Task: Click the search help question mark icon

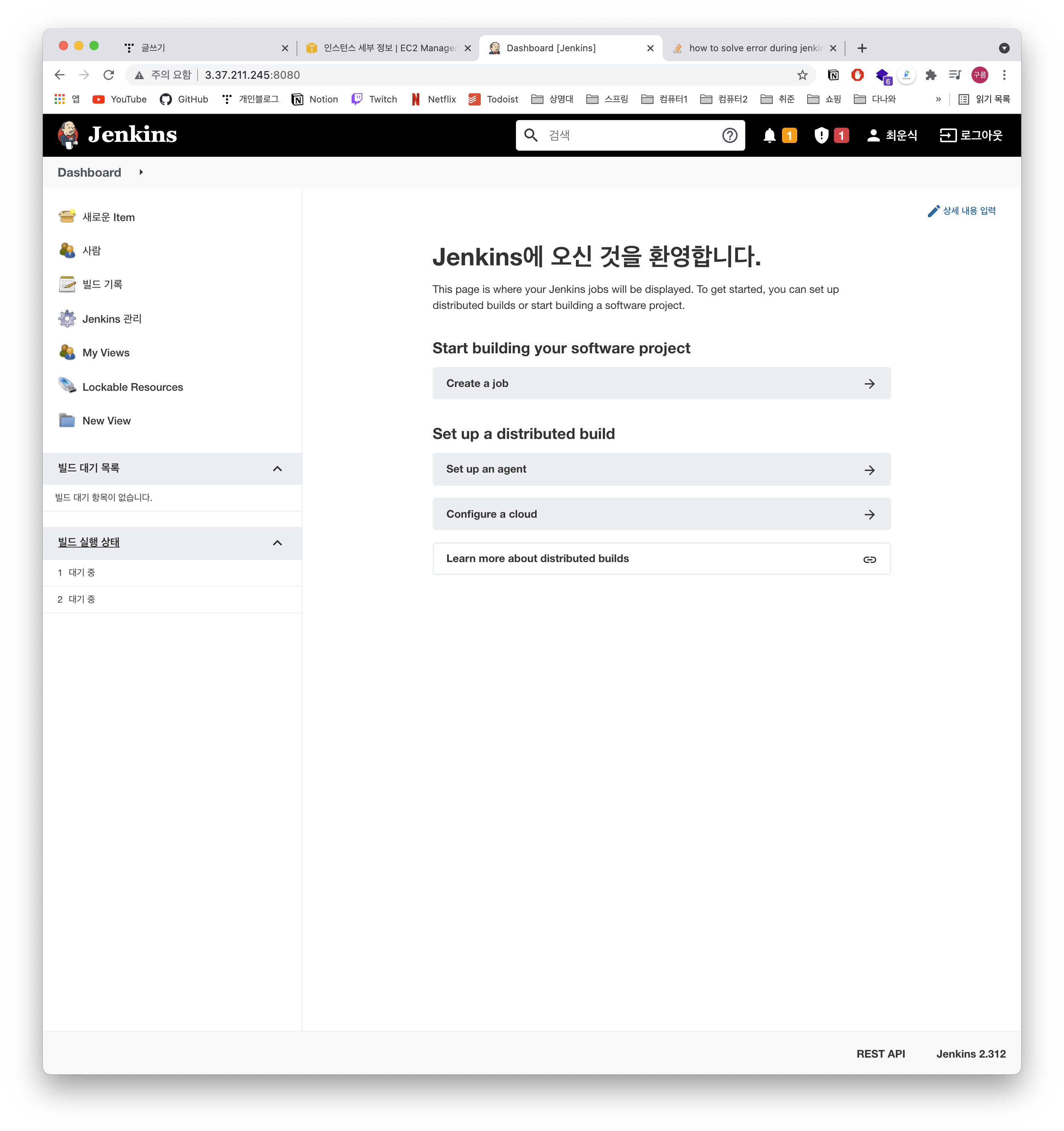Action: 730,135
